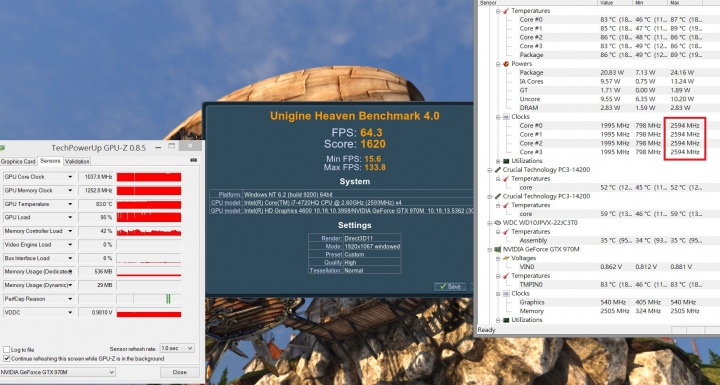Open the Sensors tab in GPU-Z
Screen dimensions: 720x385
click(x=50, y=161)
